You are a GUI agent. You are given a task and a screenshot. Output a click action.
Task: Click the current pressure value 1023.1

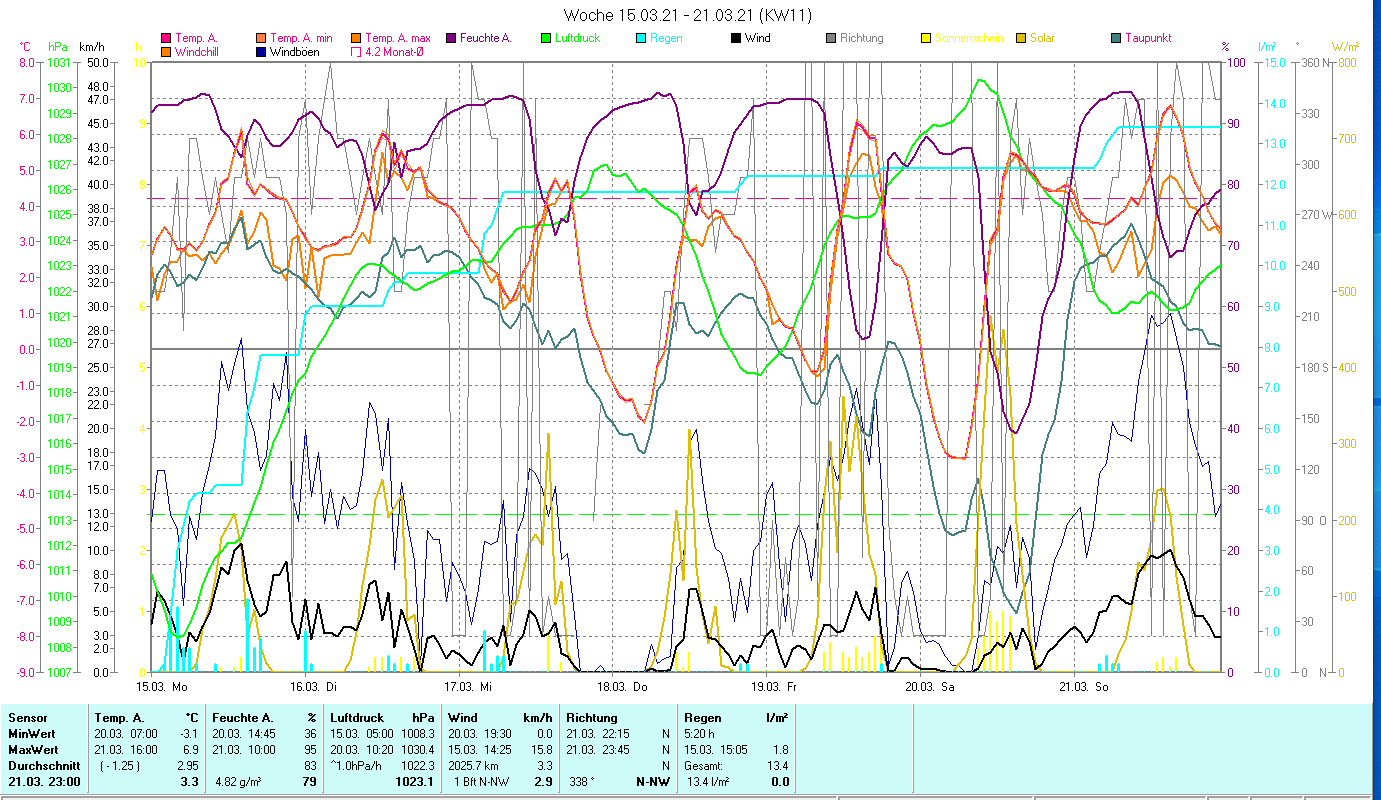(416, 782)
